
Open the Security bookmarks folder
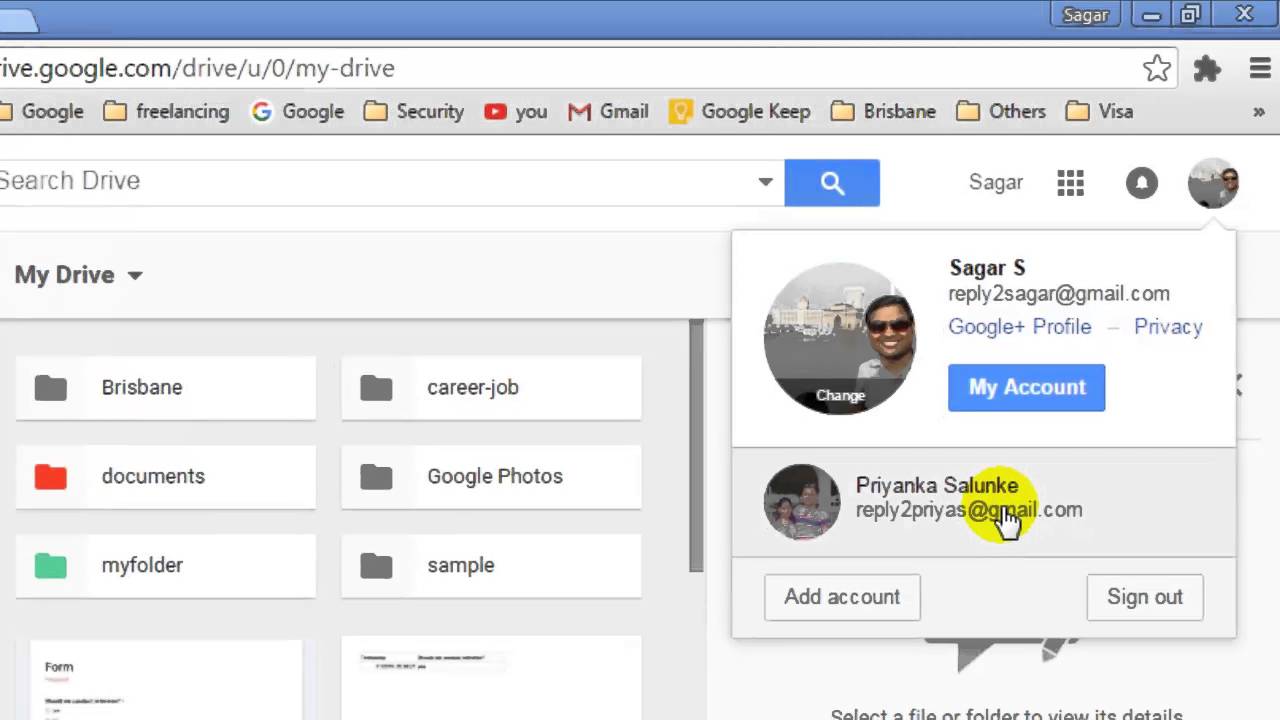coord(414,111)
